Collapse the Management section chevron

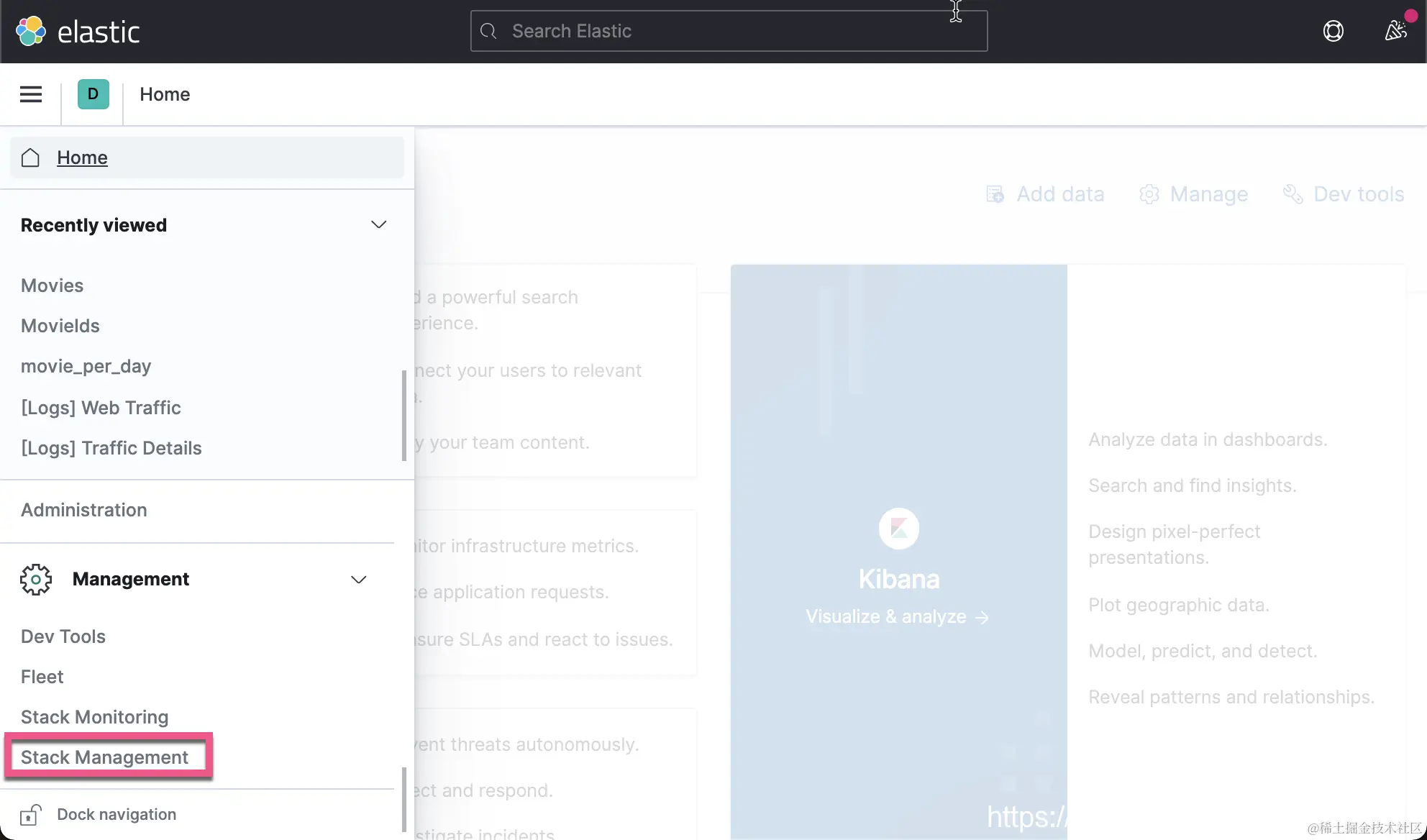(x=358, y=580)
